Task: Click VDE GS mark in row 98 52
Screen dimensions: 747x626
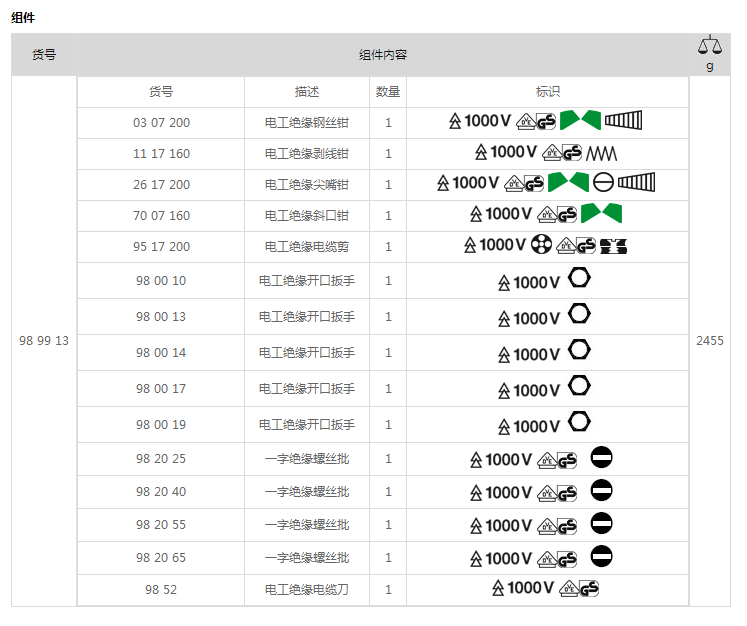Action: click(579, 589)
